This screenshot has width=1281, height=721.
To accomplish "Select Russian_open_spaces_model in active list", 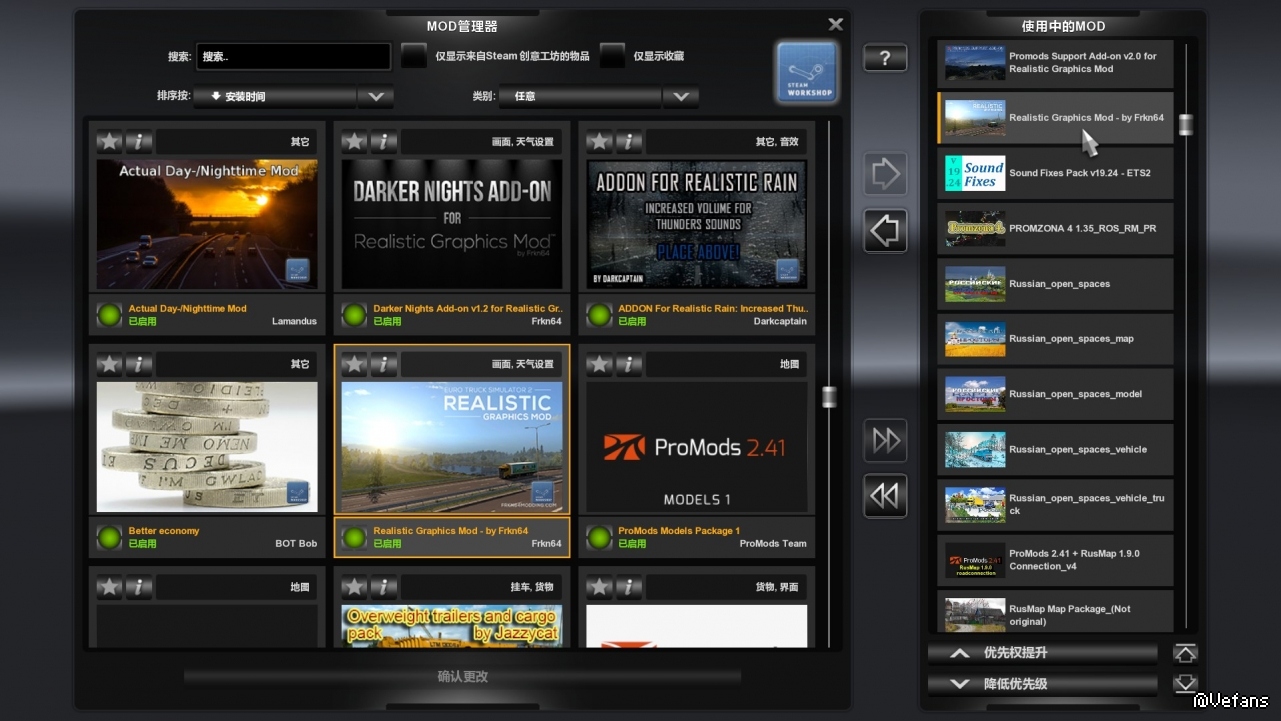I will tap(1055, 394).
